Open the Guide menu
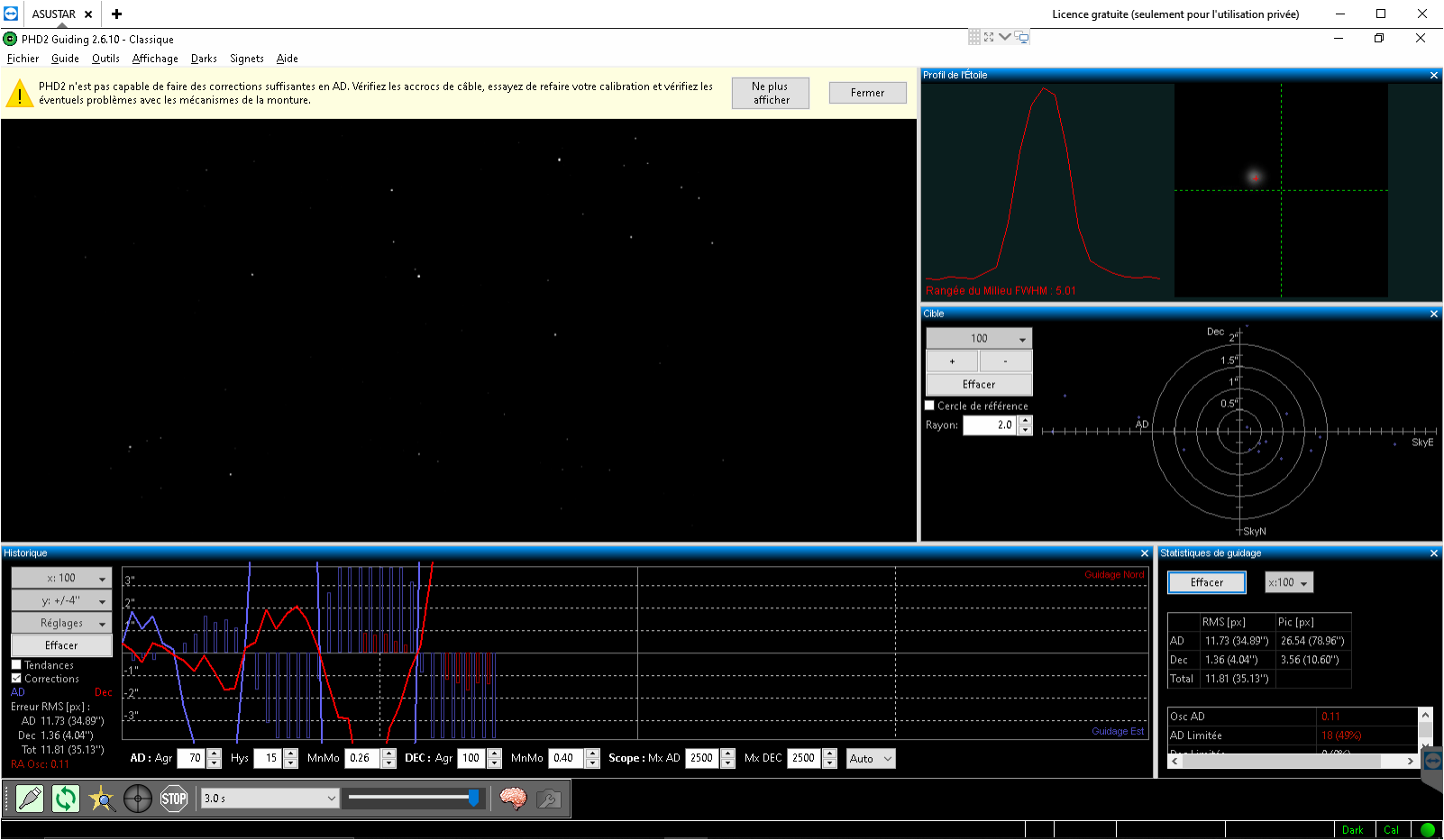Image resolution: width=1444 pixels, height=840 pixels. pos(65,59)
